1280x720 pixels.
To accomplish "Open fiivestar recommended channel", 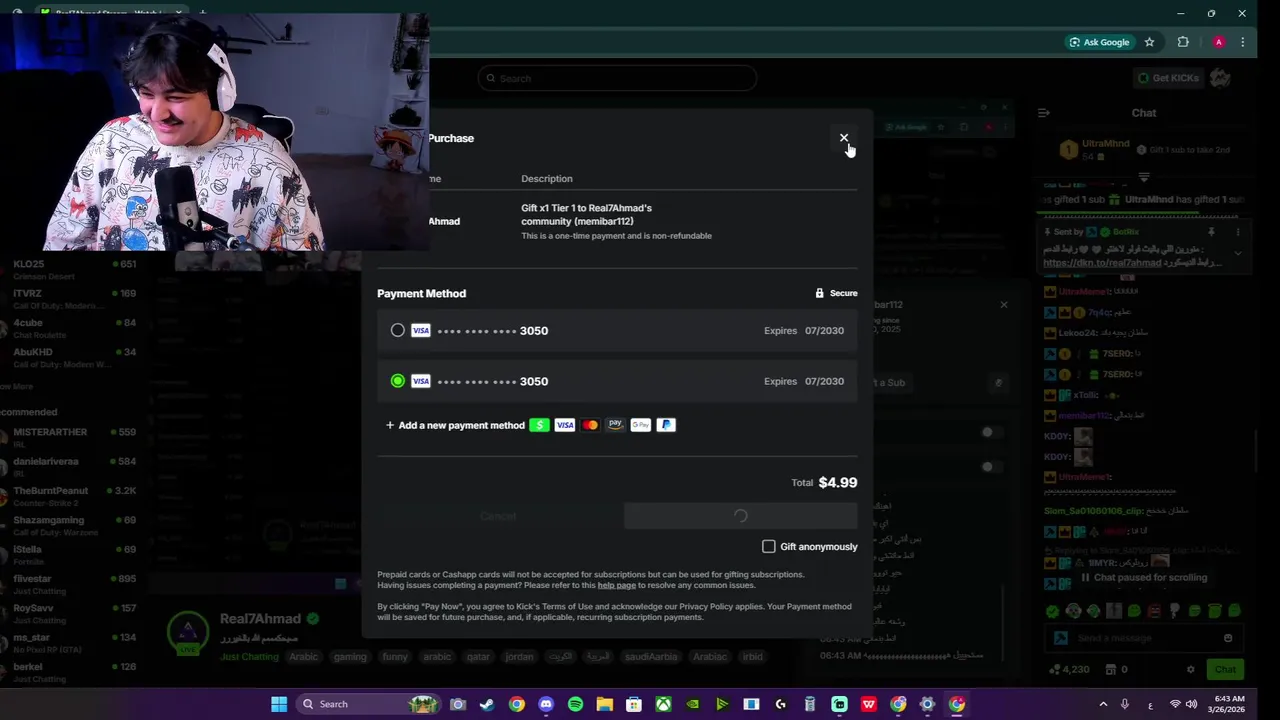I will tap(70, 584).
